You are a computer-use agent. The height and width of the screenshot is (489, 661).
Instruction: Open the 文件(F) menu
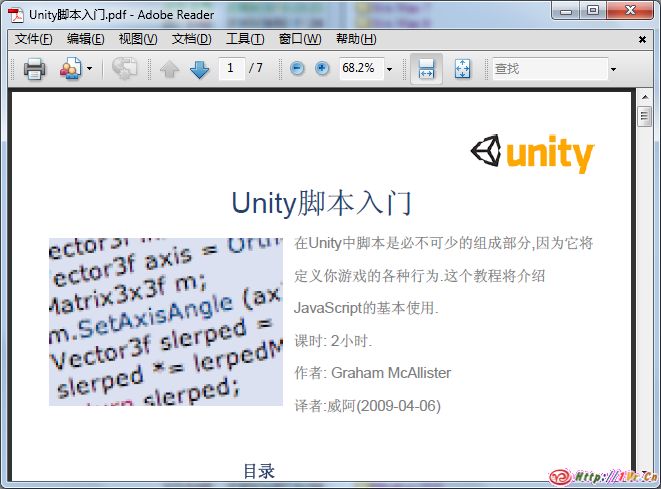(34, 39)
